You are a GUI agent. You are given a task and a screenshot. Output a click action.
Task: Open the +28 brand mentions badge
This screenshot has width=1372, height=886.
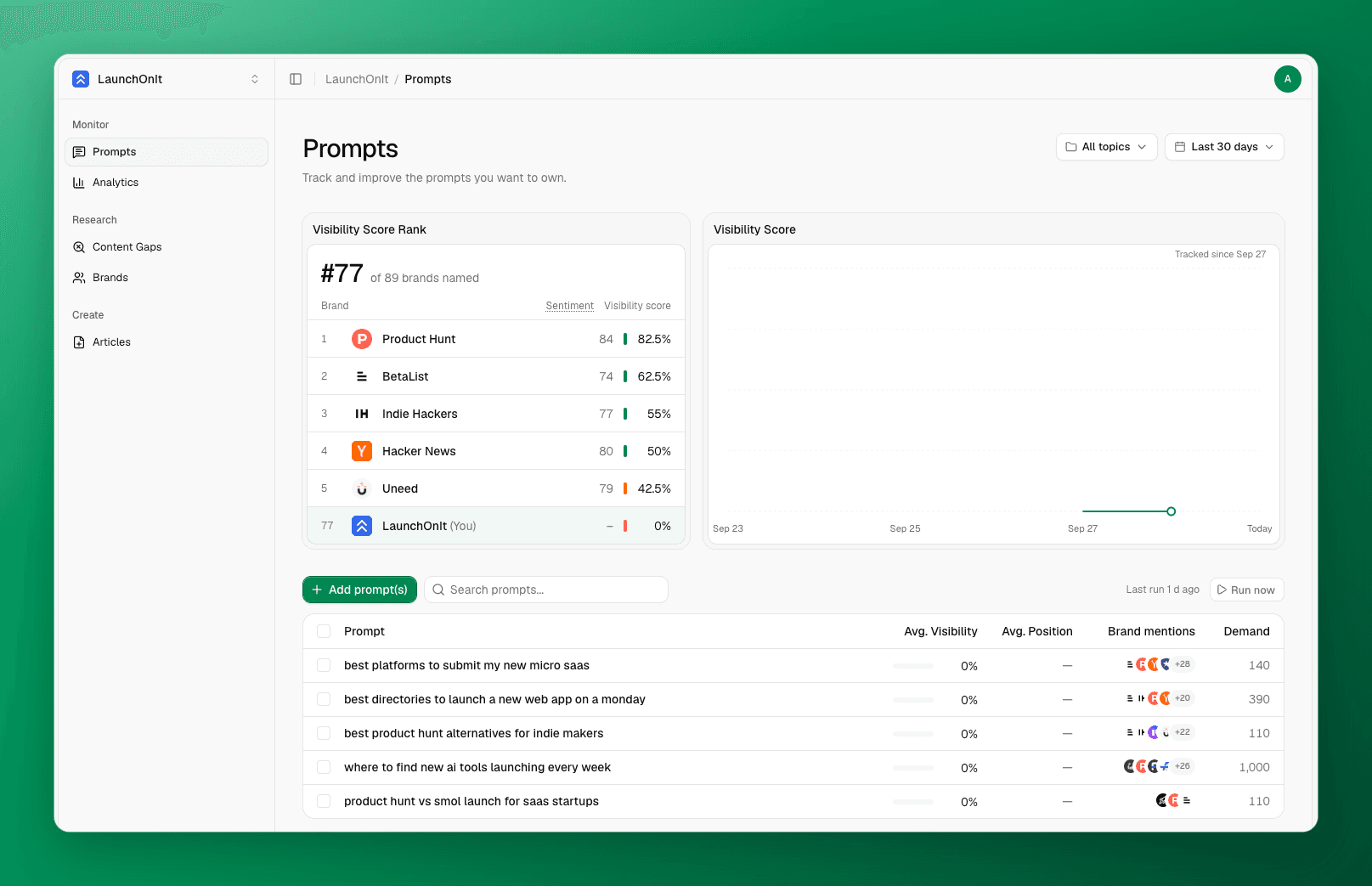[1183, 664]
